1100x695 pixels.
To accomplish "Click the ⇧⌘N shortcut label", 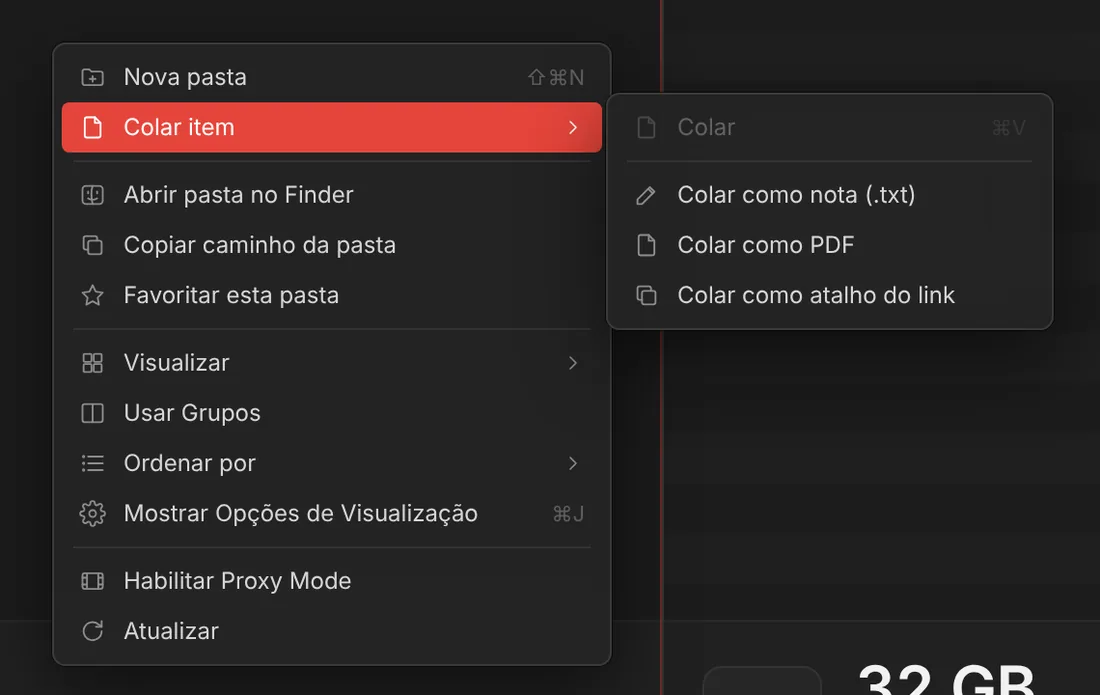I will [556, 77].
